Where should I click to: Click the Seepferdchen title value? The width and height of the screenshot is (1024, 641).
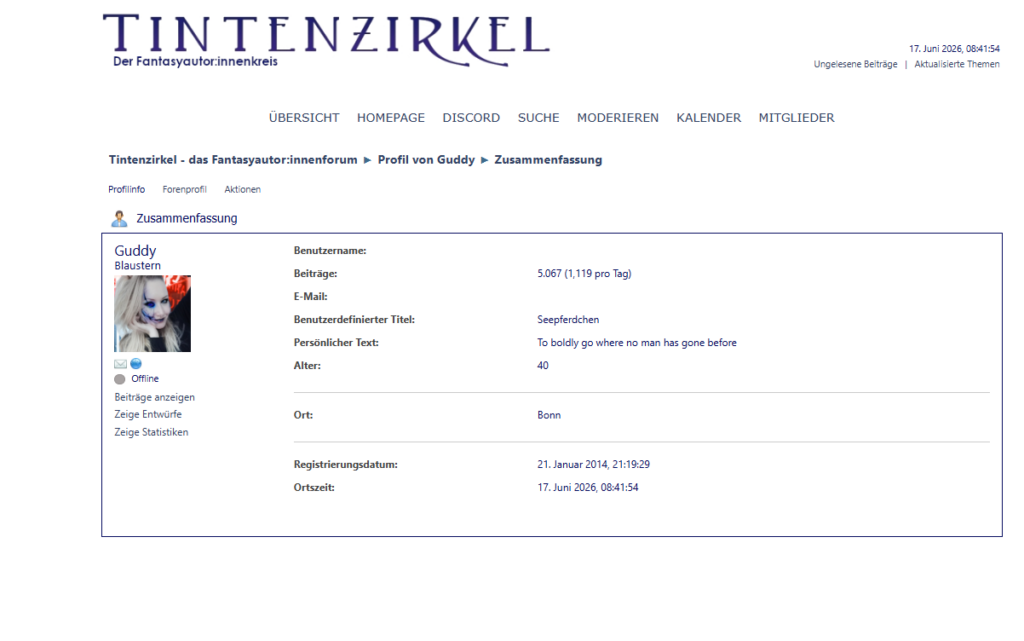click(568, 320)
